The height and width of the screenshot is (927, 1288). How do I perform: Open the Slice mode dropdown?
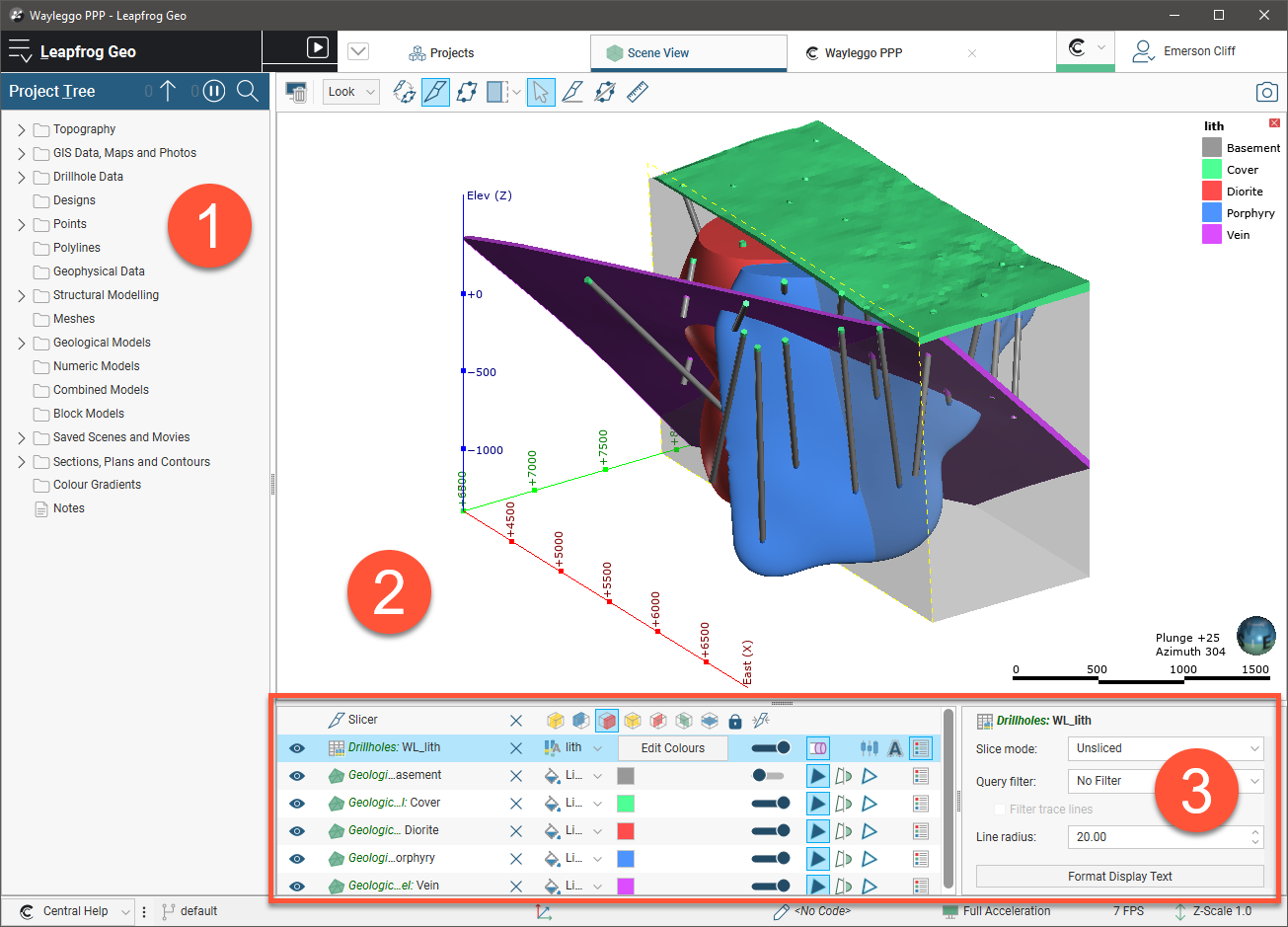tap(1166, 748)
